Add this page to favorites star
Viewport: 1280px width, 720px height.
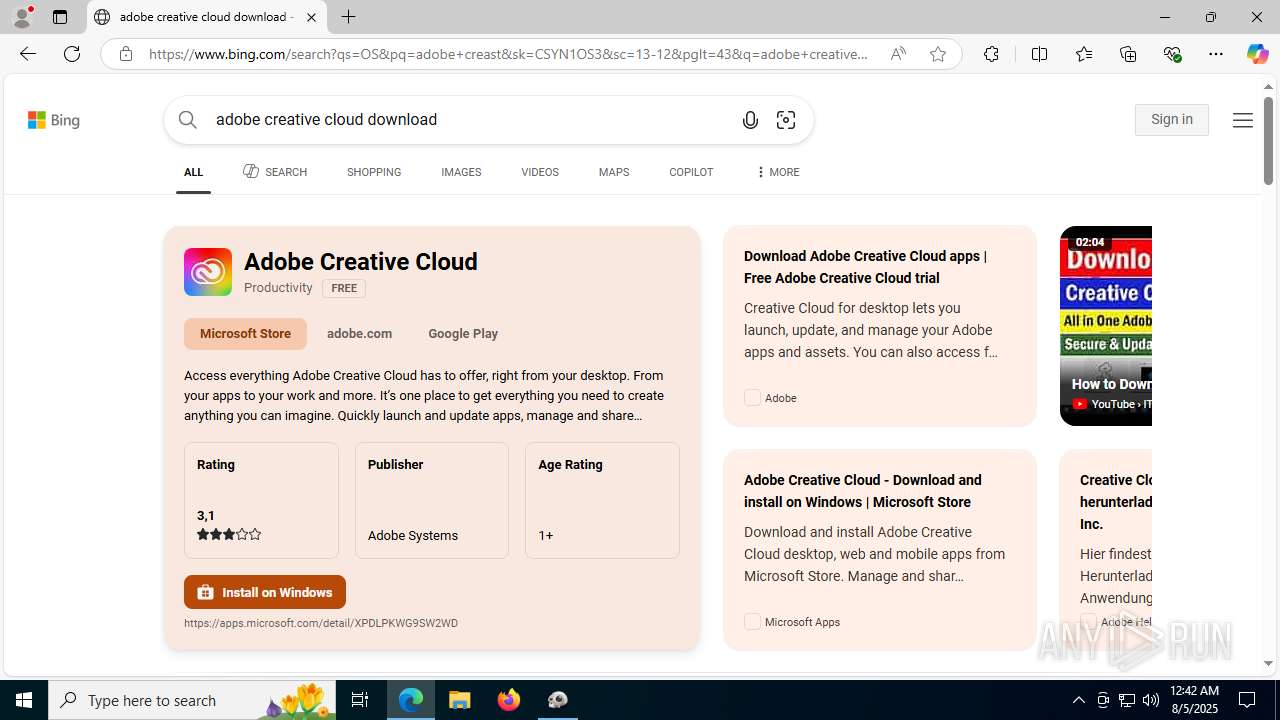tap(937, 54)
